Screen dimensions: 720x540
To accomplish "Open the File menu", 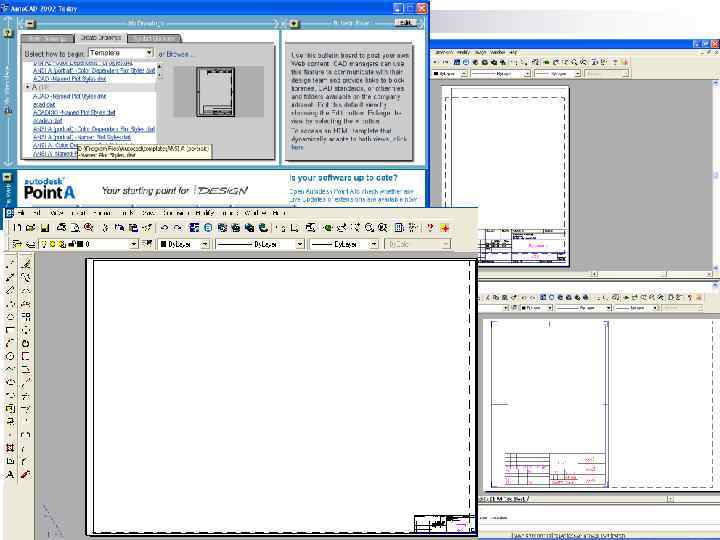I will click(x=22, y=213).
